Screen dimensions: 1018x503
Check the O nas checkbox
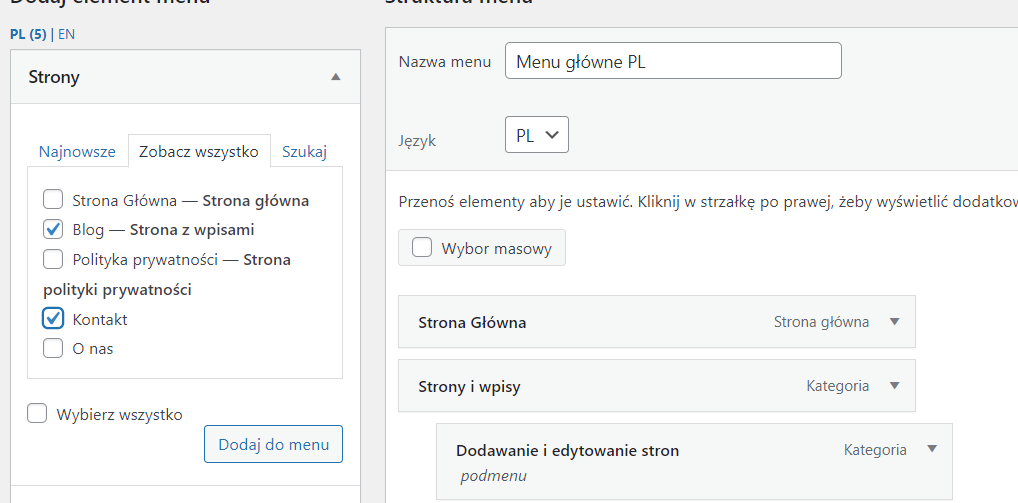pyautogui.click(x=54, y=349)
